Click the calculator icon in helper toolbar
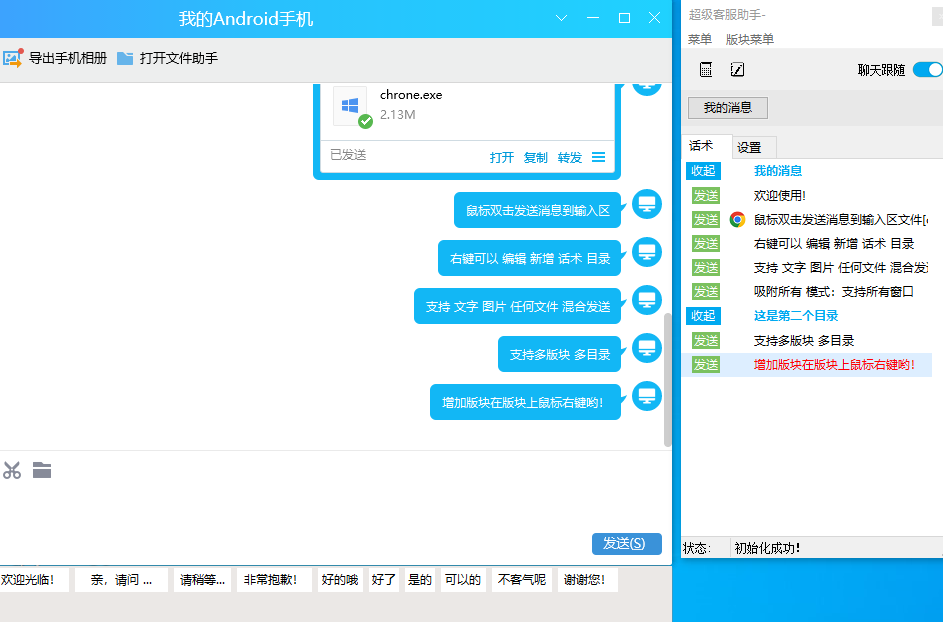Viewport: 943px width, 622px height. click(706, 70)
